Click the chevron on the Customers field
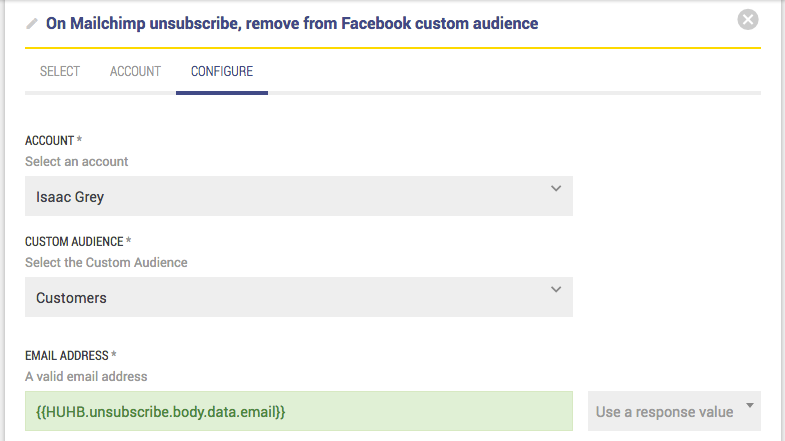The width and height of the screenshot is (785, 441). [x=556, y=290]
